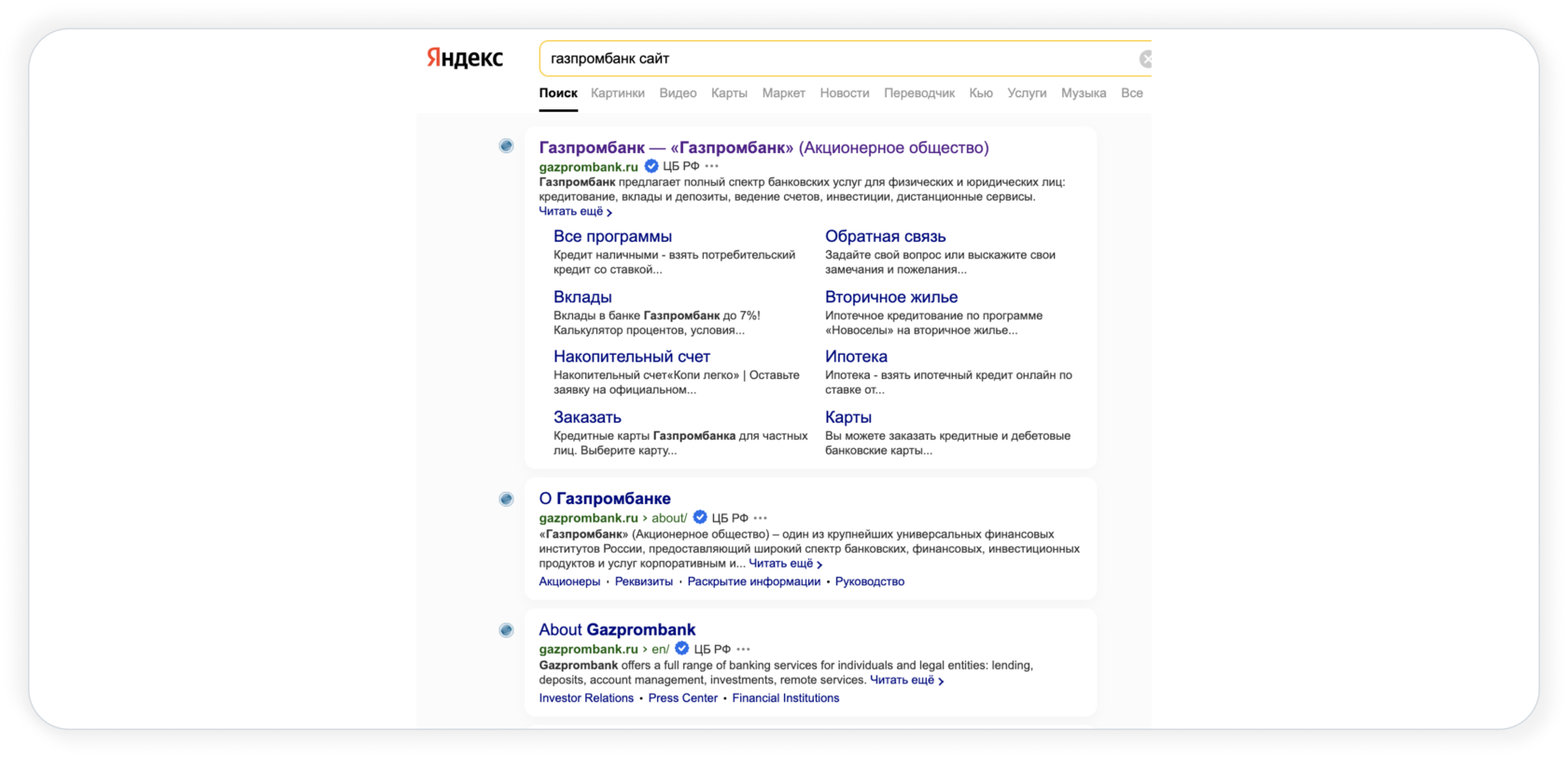Open the Investor Relations link

[x=586, y=698]
